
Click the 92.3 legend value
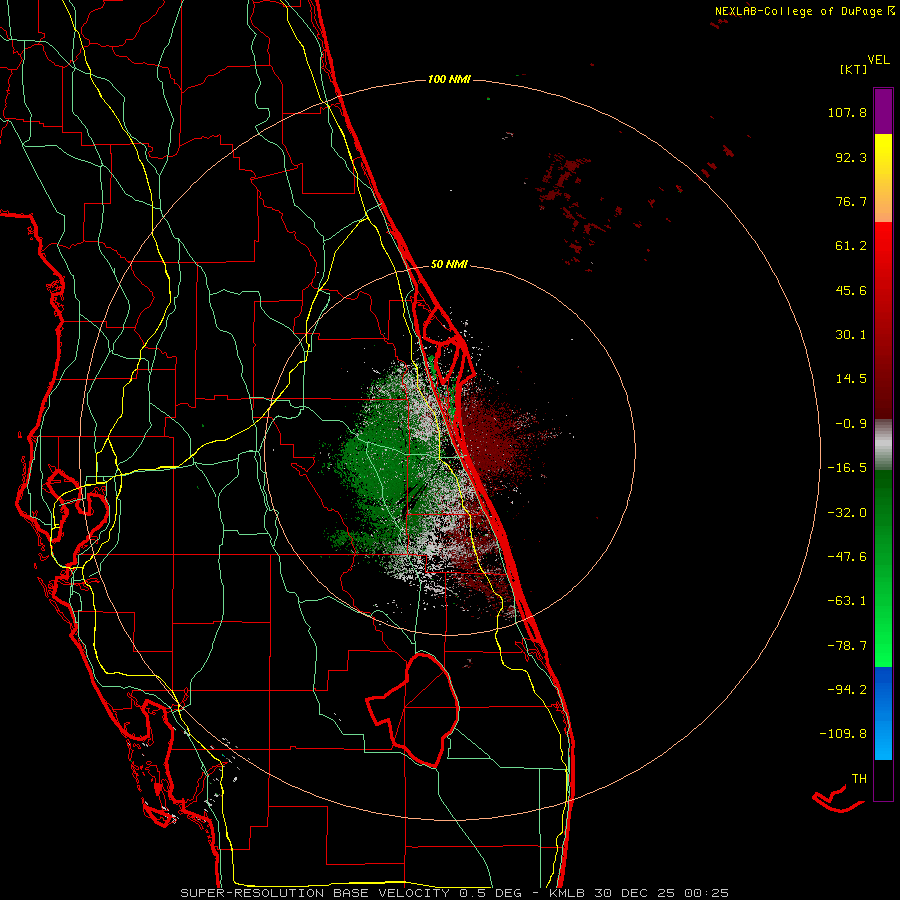tap(851, 157)
